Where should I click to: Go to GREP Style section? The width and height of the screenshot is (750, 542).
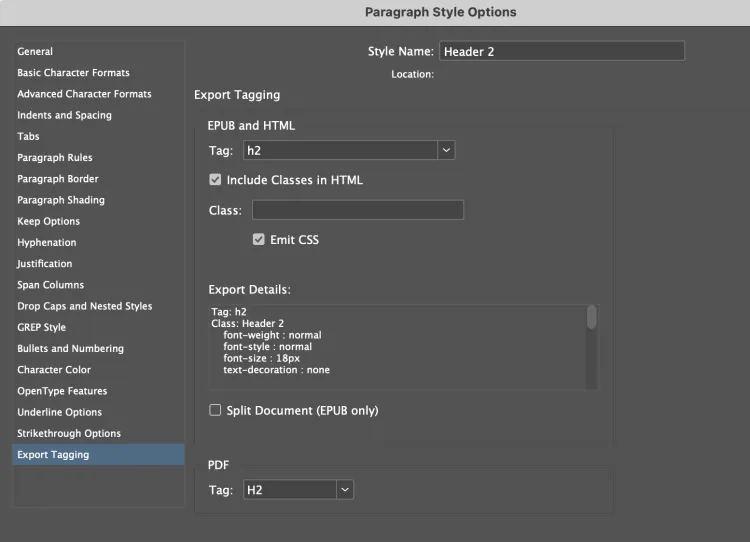pyautogui.click(x=41, y=327)
